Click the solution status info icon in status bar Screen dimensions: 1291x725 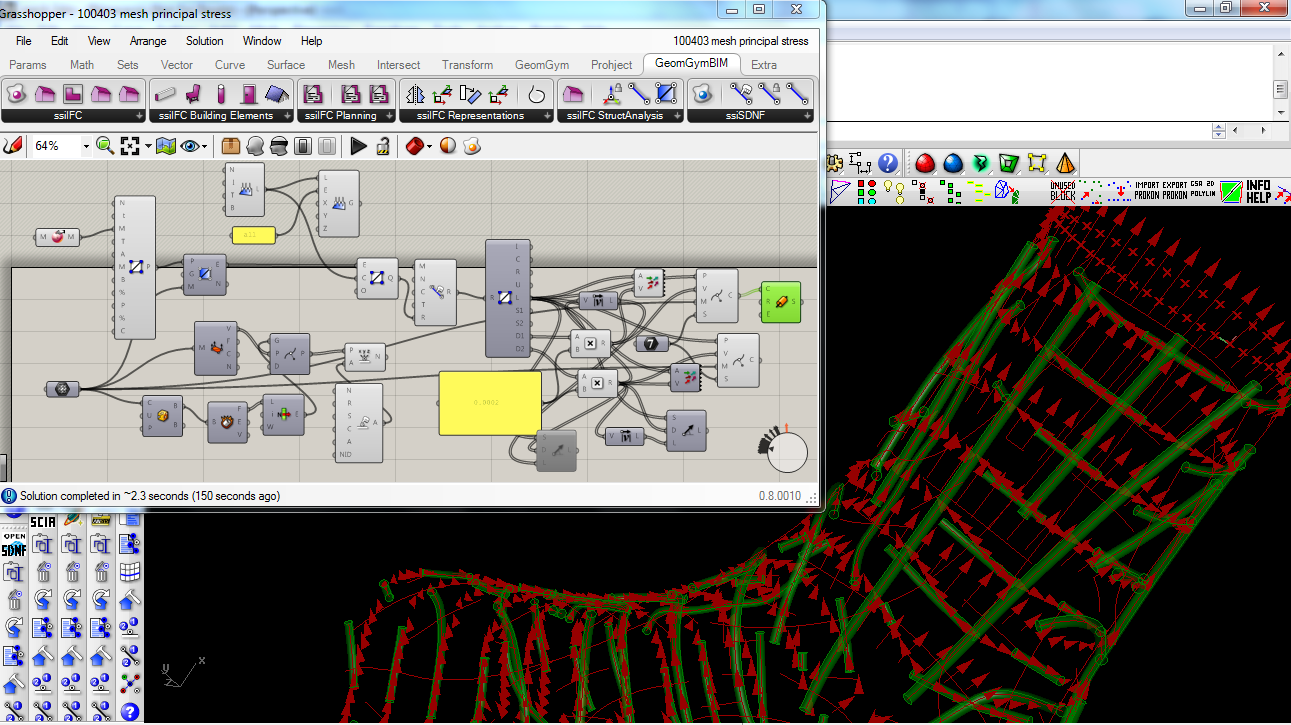9,496
